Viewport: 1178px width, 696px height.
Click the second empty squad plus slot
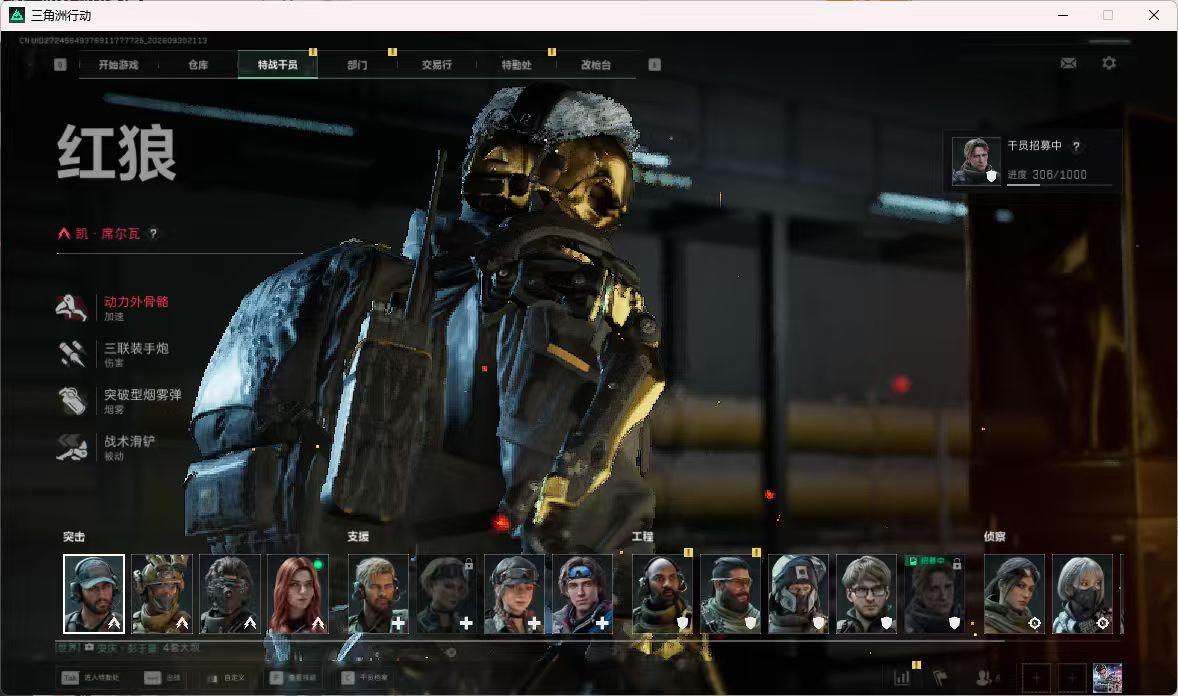tap(1072, 678)
